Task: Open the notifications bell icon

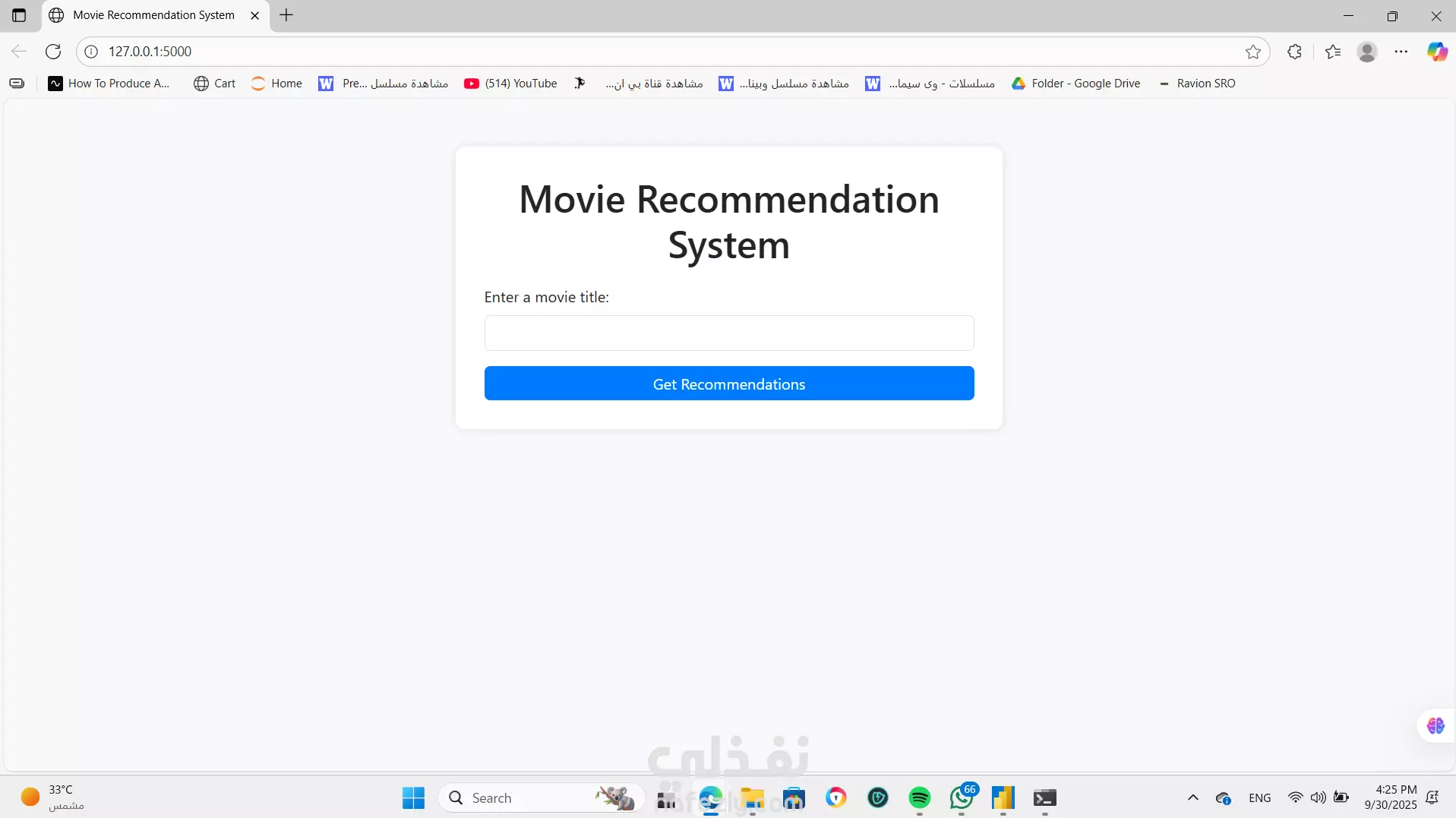Action: point(1432,797)
